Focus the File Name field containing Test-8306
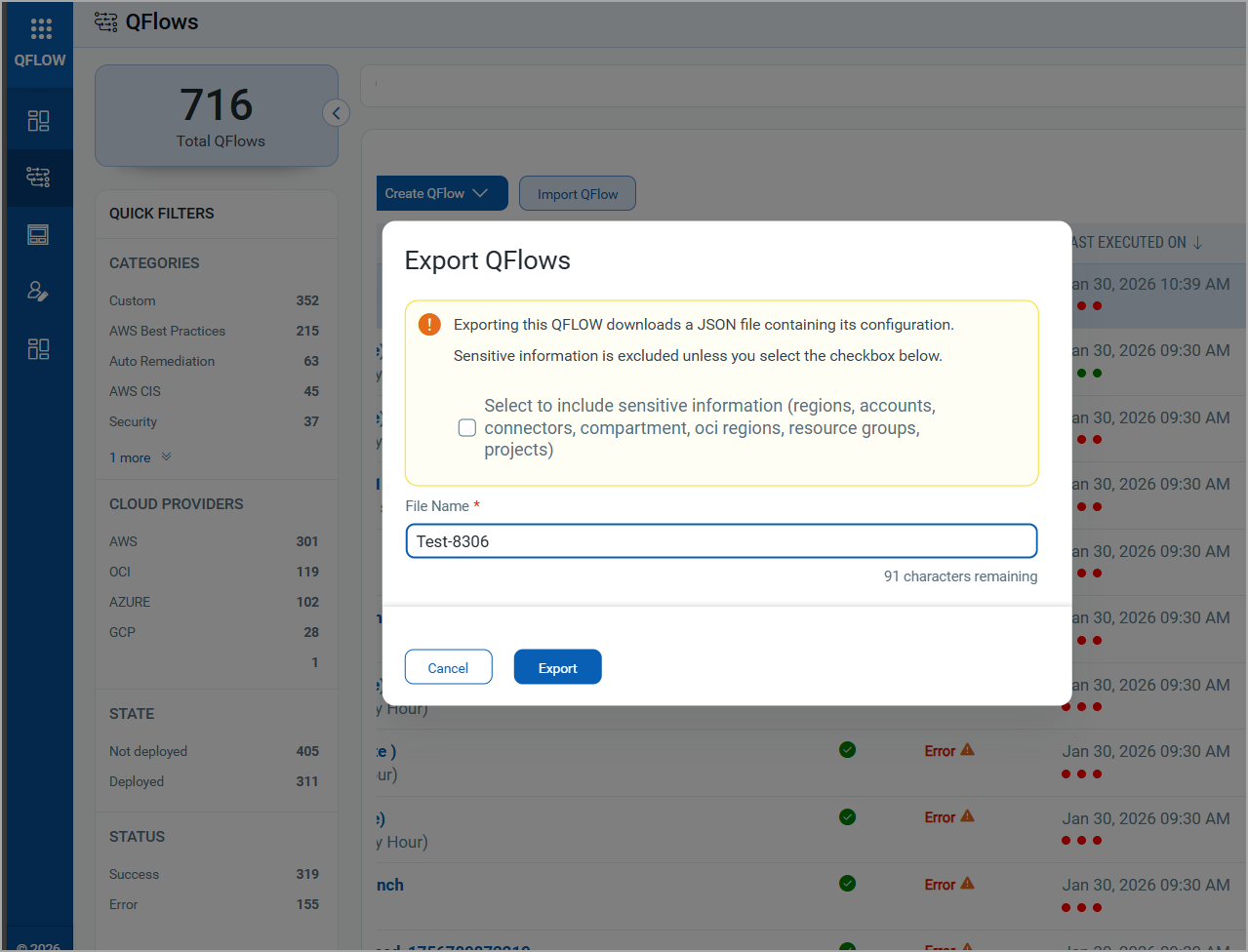Image resolution: width=1248 pixels, height=952 pixels. tap(721, 541)
